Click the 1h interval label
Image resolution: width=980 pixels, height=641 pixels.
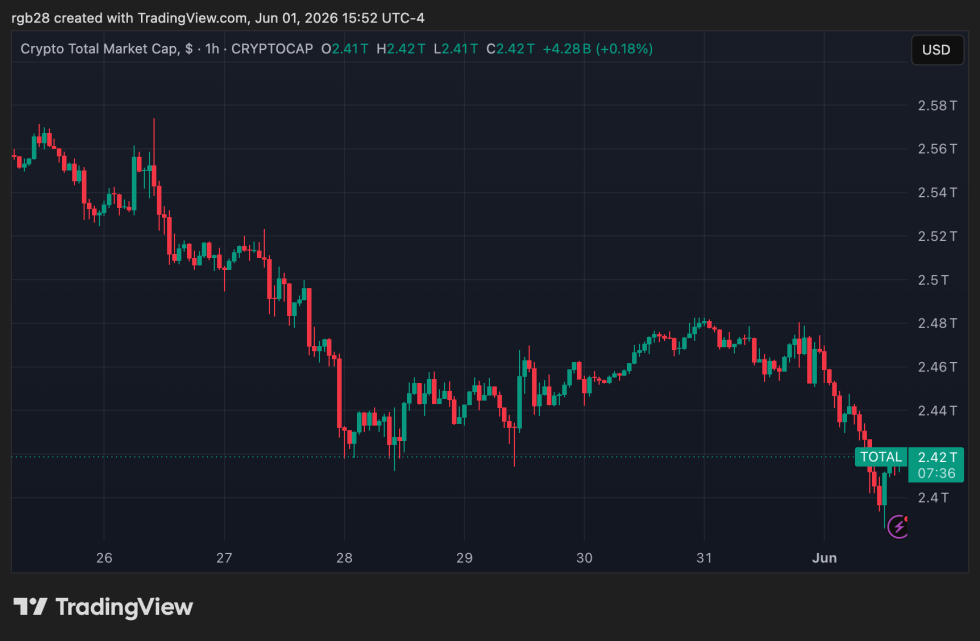(212, 49)
